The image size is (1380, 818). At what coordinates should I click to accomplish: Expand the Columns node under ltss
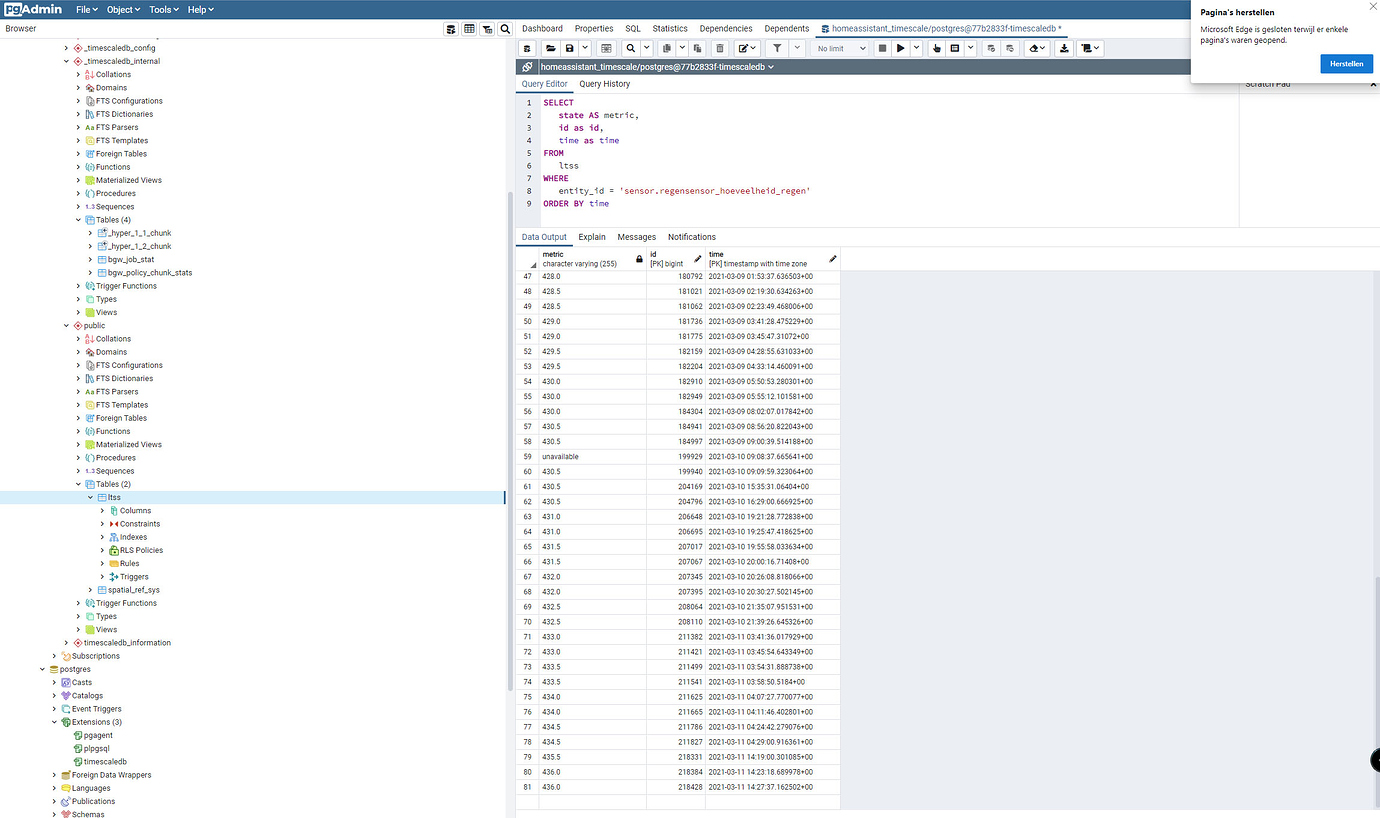[x=101, y=510]
